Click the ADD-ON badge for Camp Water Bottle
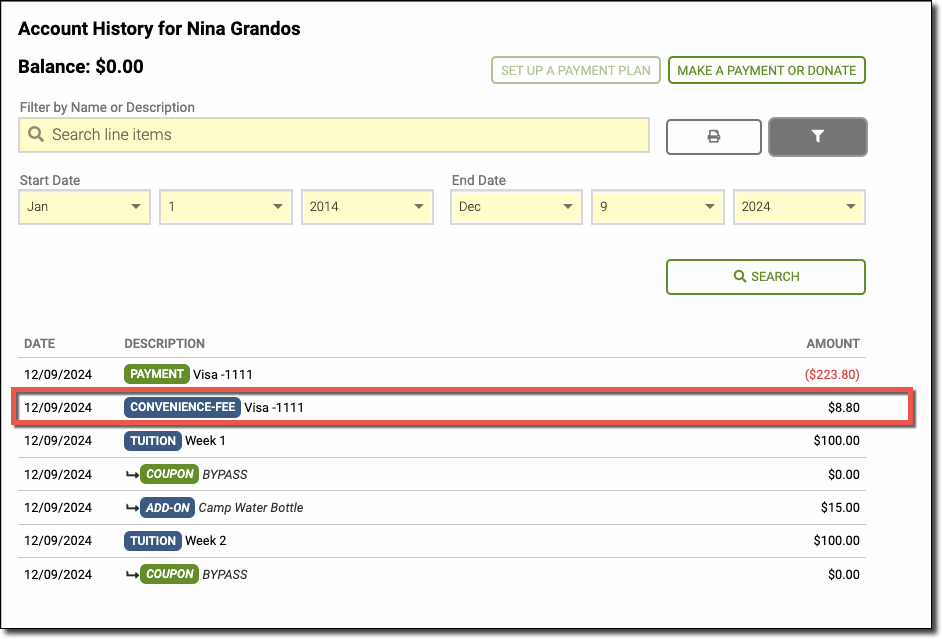 [x=167, y=507]
